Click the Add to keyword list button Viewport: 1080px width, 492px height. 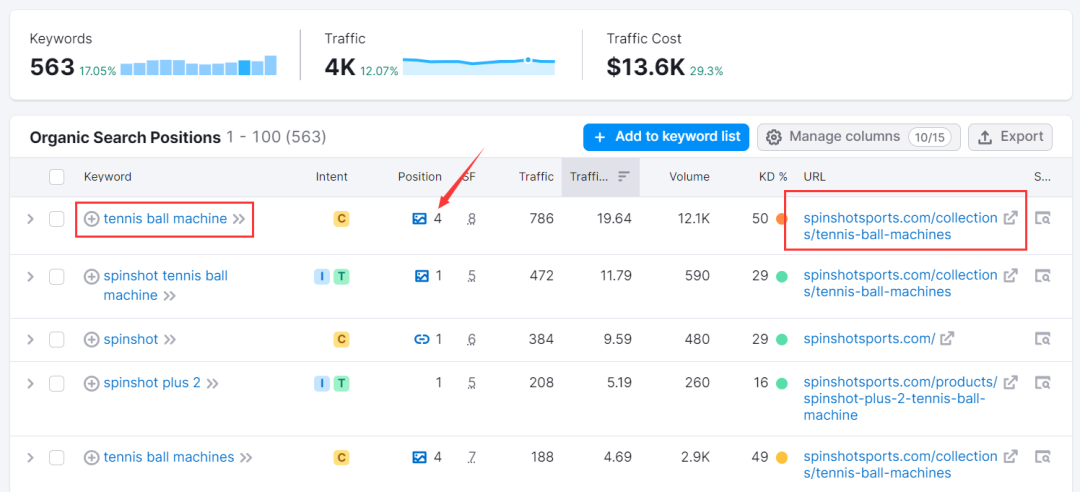point(666,137)
